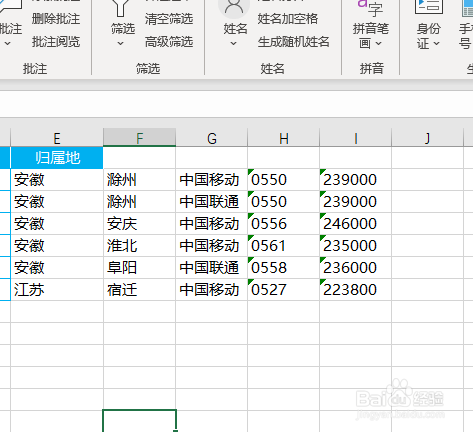Open the 拼音笔画 dropdown

click(378, 43)
